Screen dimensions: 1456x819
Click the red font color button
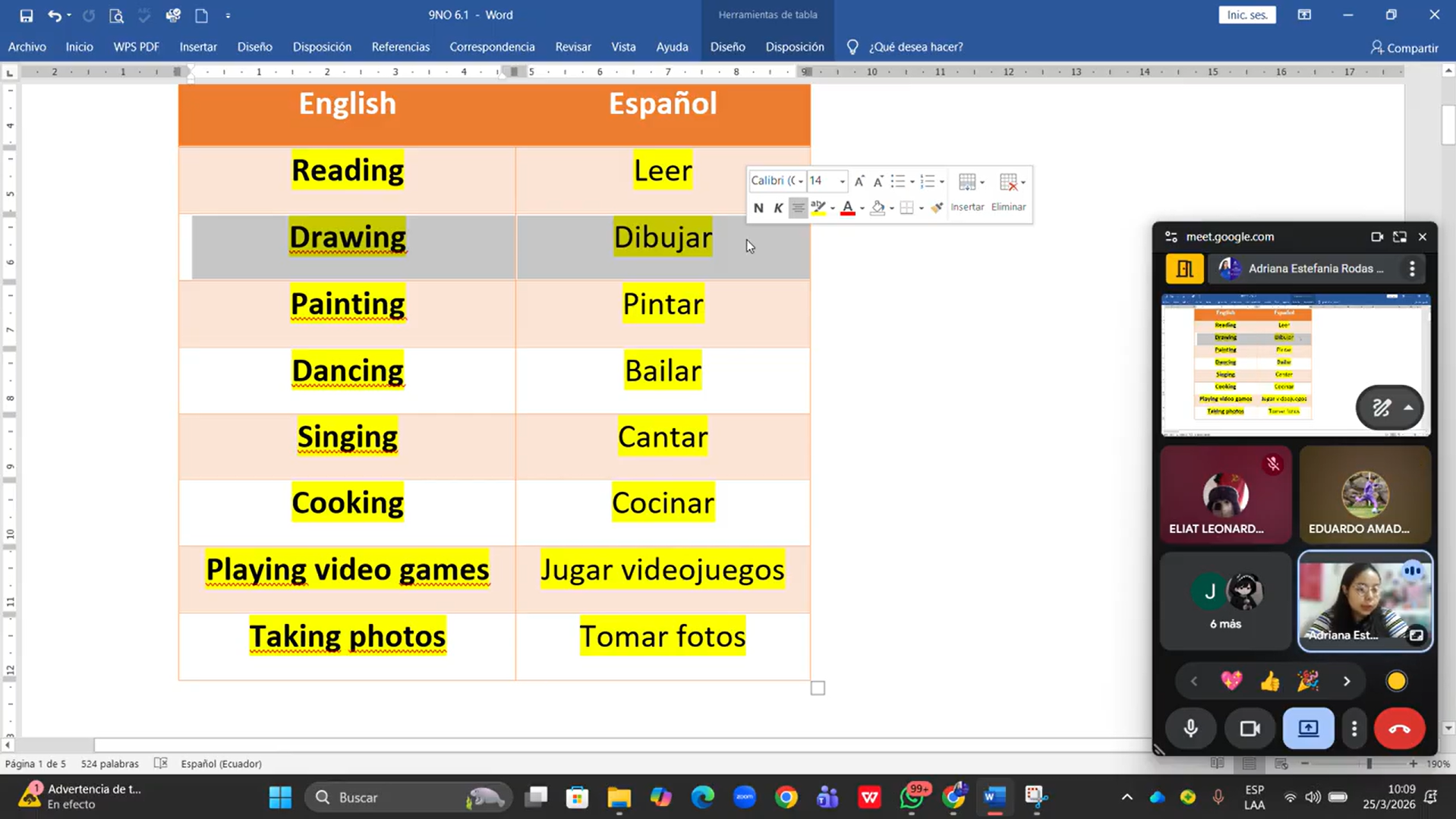click(x=848, y=208)
